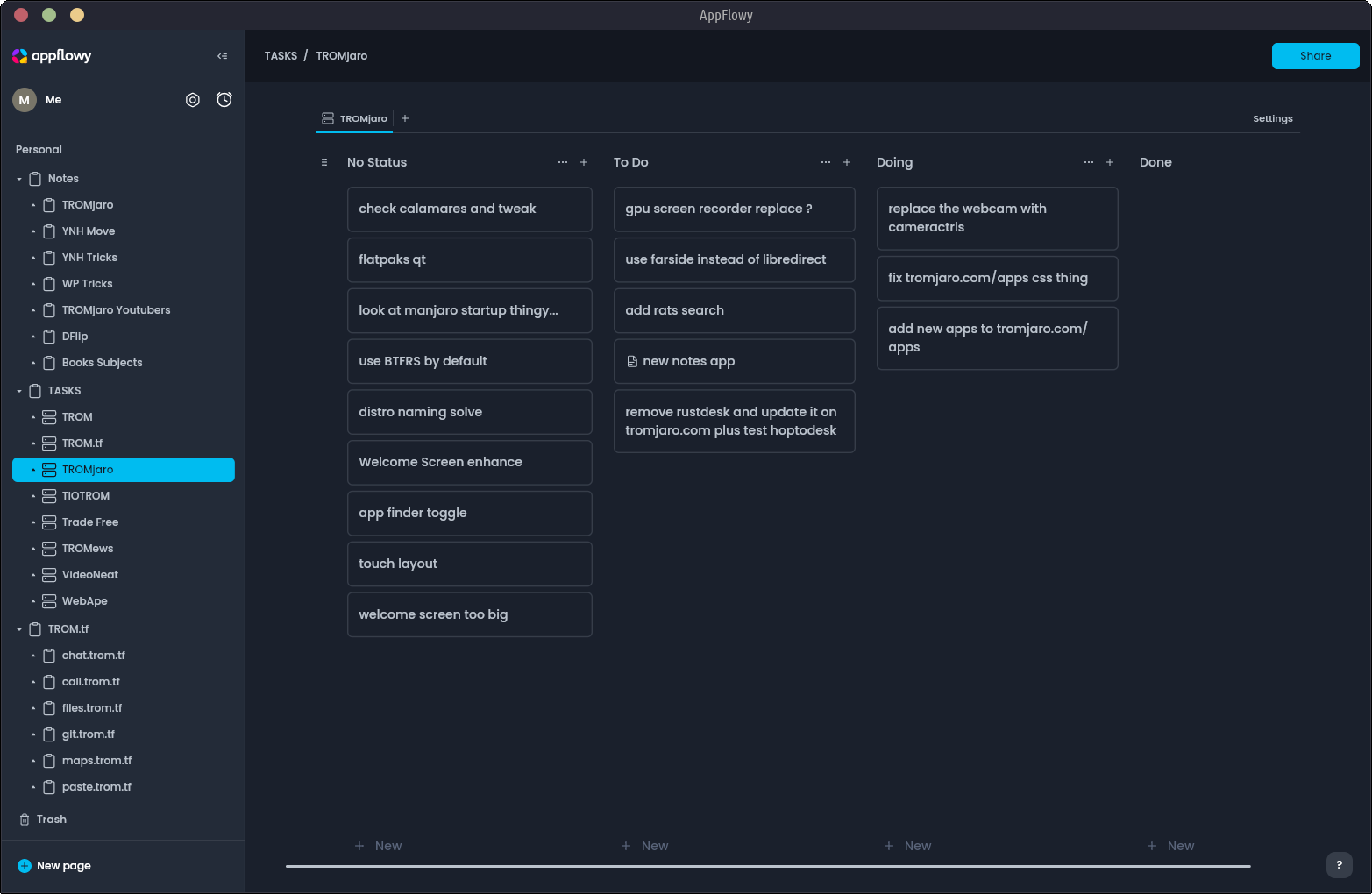This screenshot has height=894, width=1372.
Task: Collapse the TASKS folder arrow
Action: (x=19, y=391)
